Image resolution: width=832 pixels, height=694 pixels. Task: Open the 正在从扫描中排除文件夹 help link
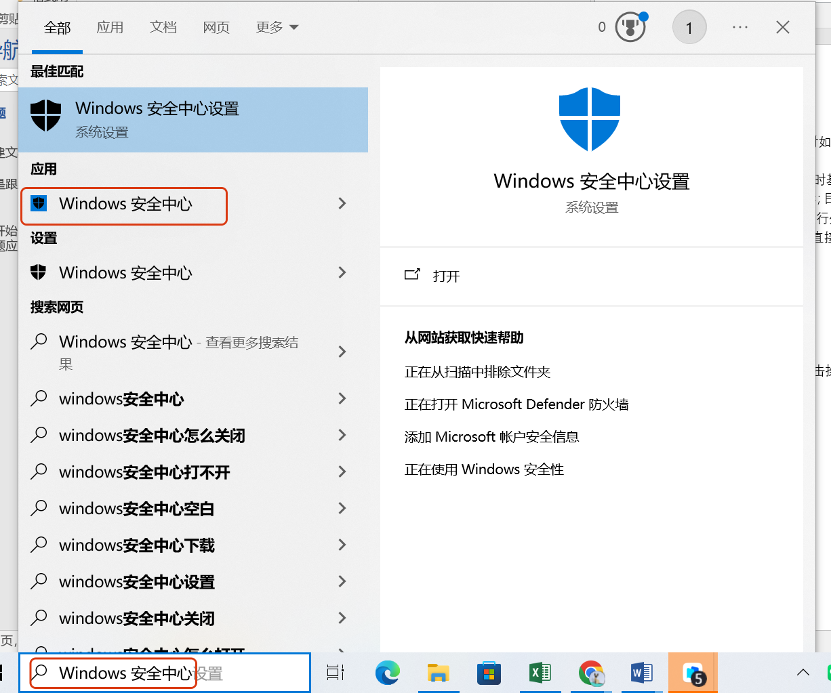tap(478, 372)
